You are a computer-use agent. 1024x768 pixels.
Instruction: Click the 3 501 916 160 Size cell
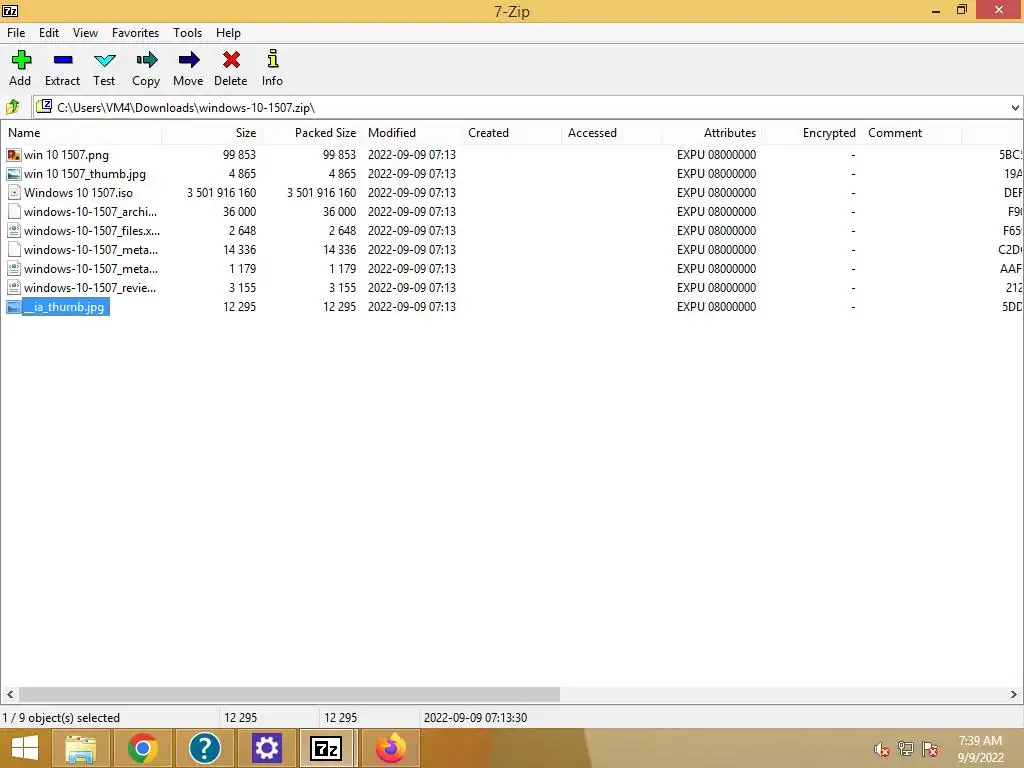[221, 193]
